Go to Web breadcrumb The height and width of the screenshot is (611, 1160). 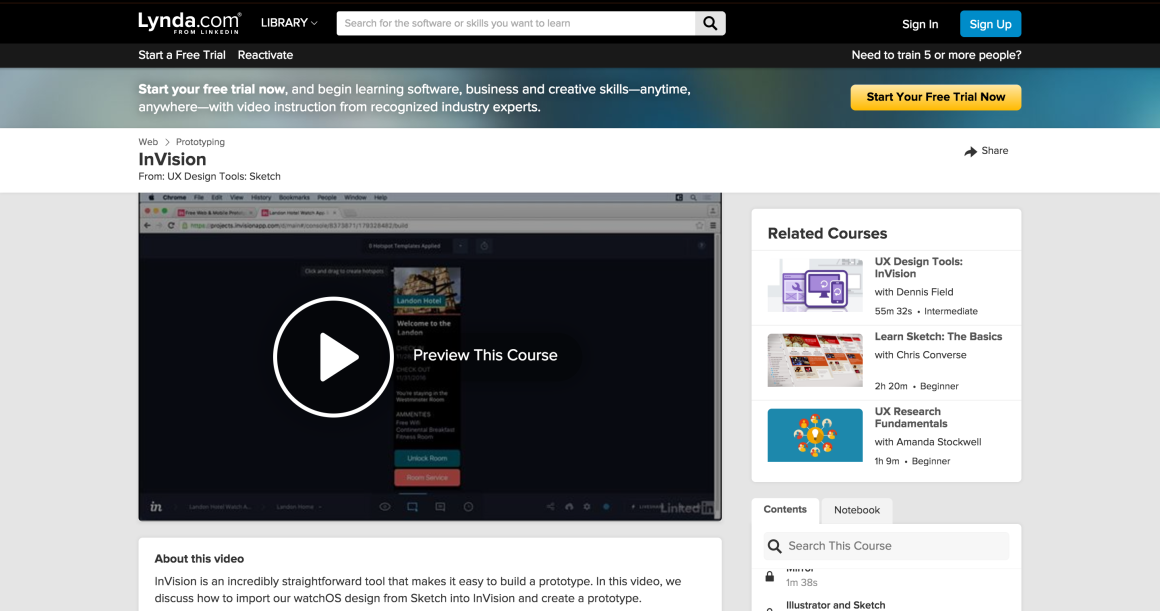pyautogui.click(x=148, y=142)
